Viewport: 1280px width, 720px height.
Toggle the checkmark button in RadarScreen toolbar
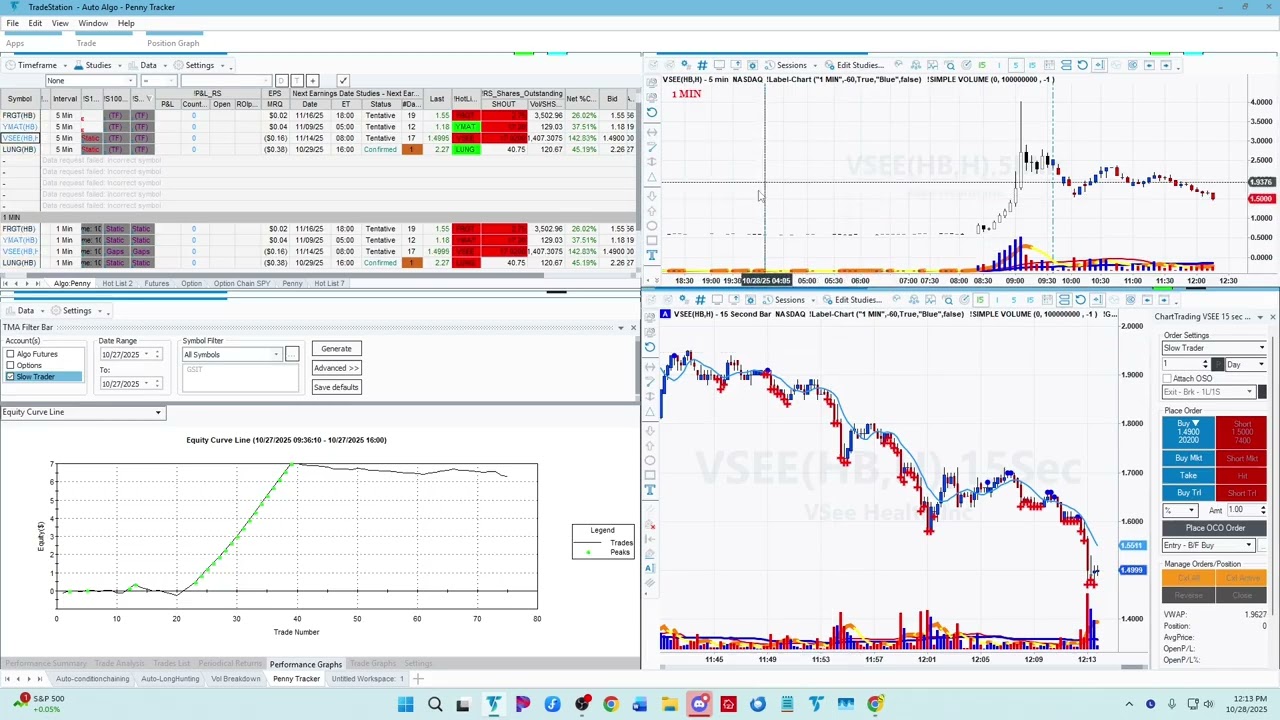[342, 80]
